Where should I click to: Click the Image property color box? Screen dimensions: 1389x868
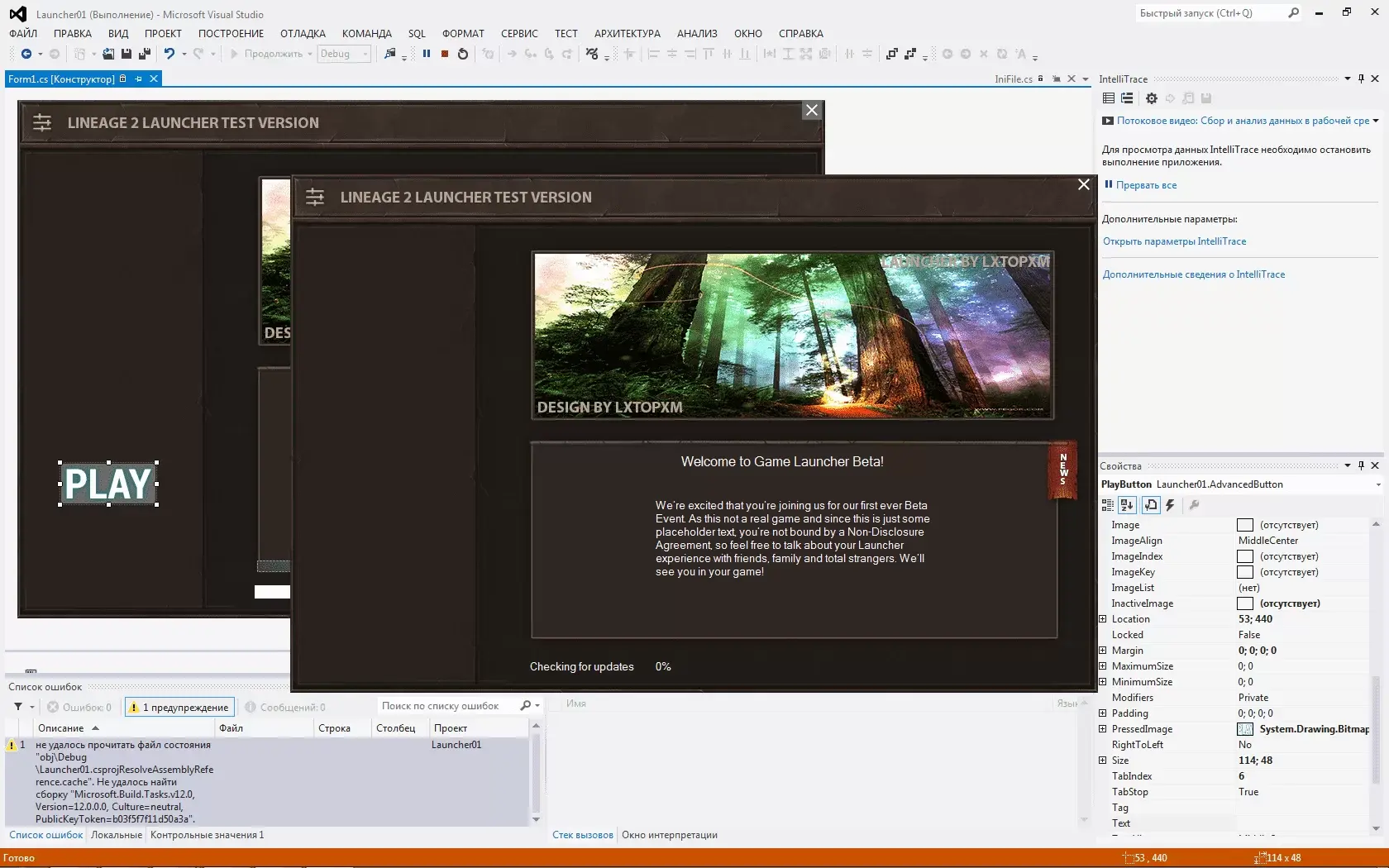(1244, 525)
